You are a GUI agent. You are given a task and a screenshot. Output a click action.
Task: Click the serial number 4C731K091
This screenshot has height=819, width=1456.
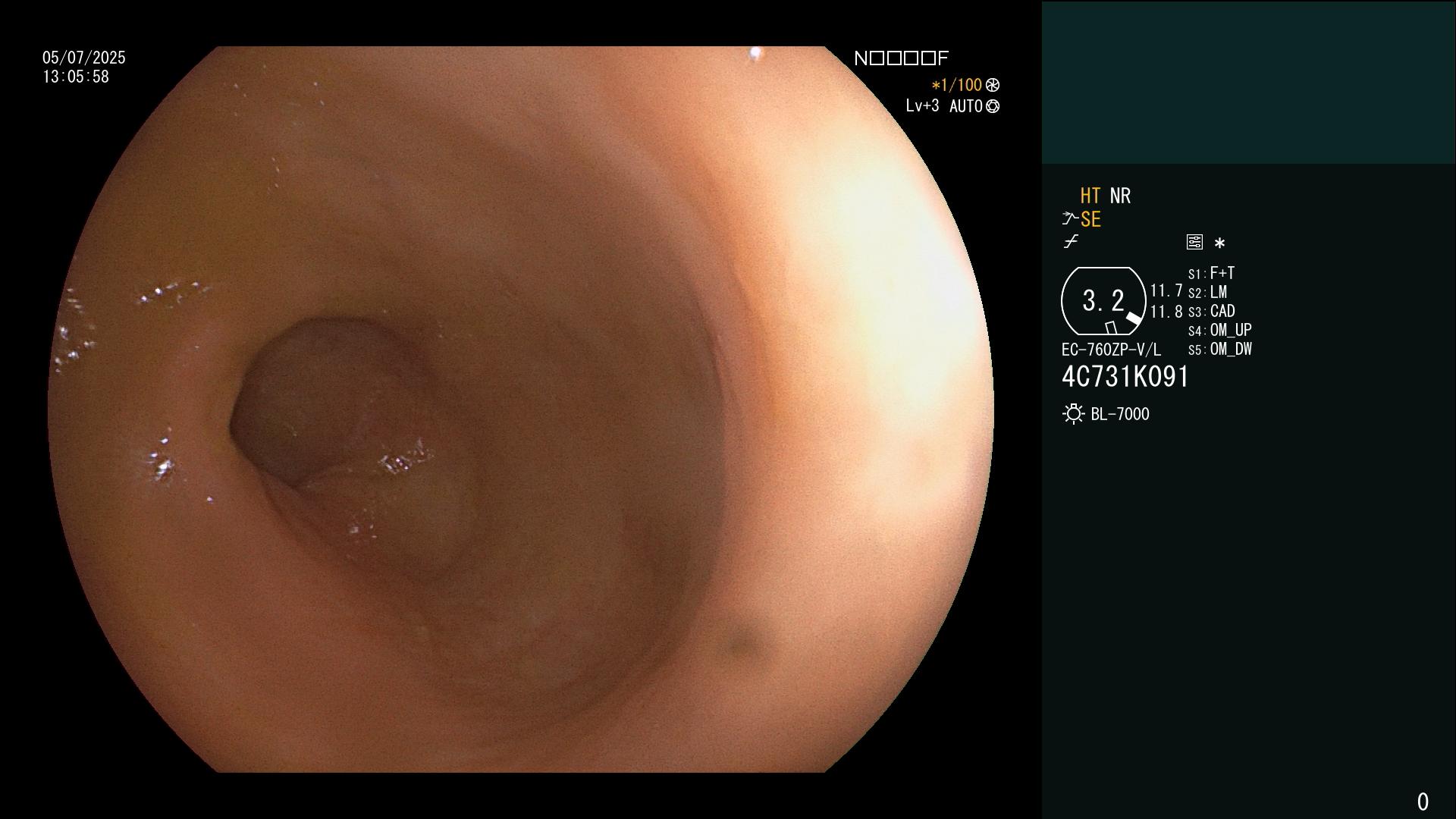1125,377
